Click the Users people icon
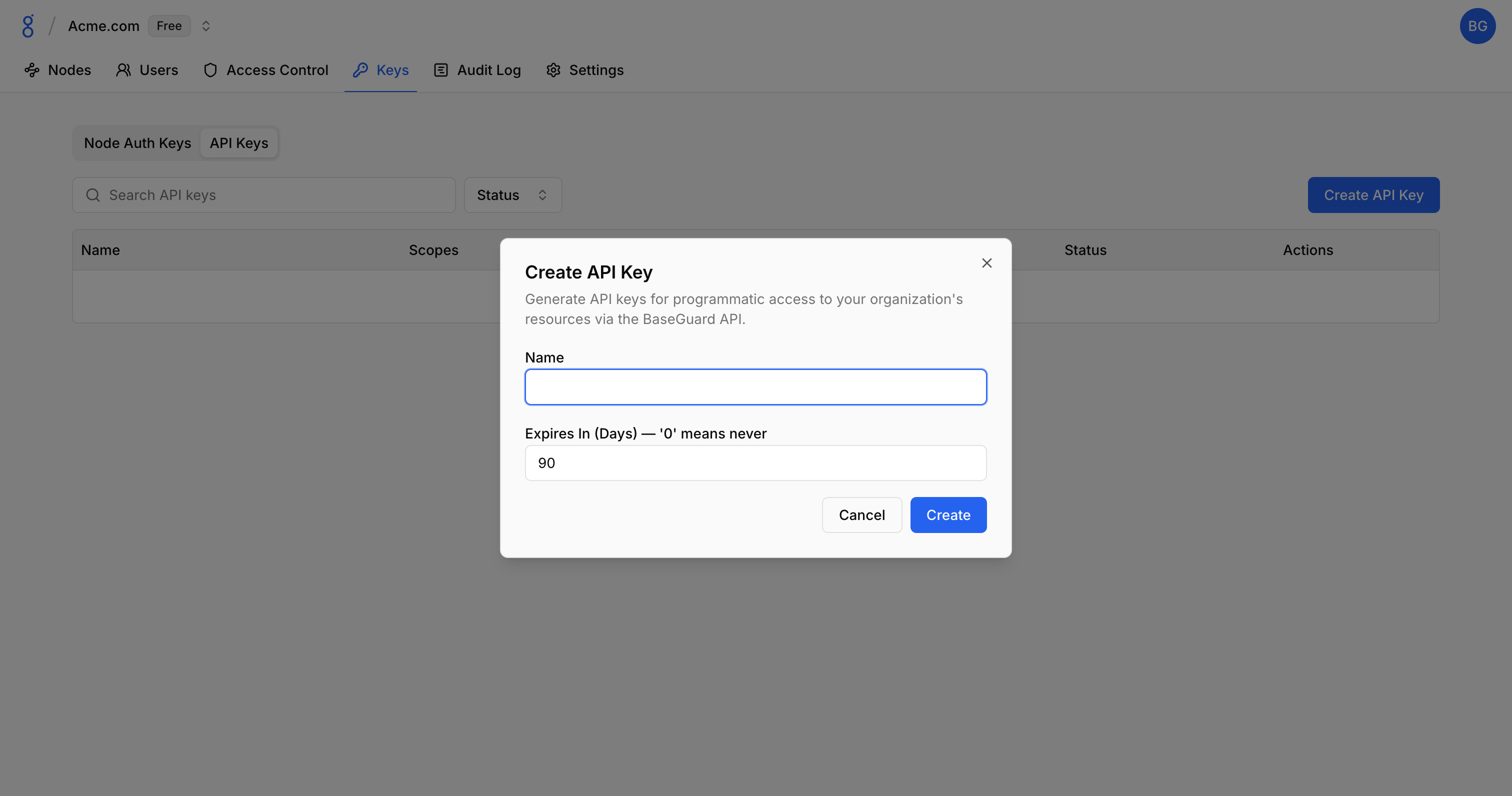Screen dimensions: 1512x796 [x=123, y=70]
